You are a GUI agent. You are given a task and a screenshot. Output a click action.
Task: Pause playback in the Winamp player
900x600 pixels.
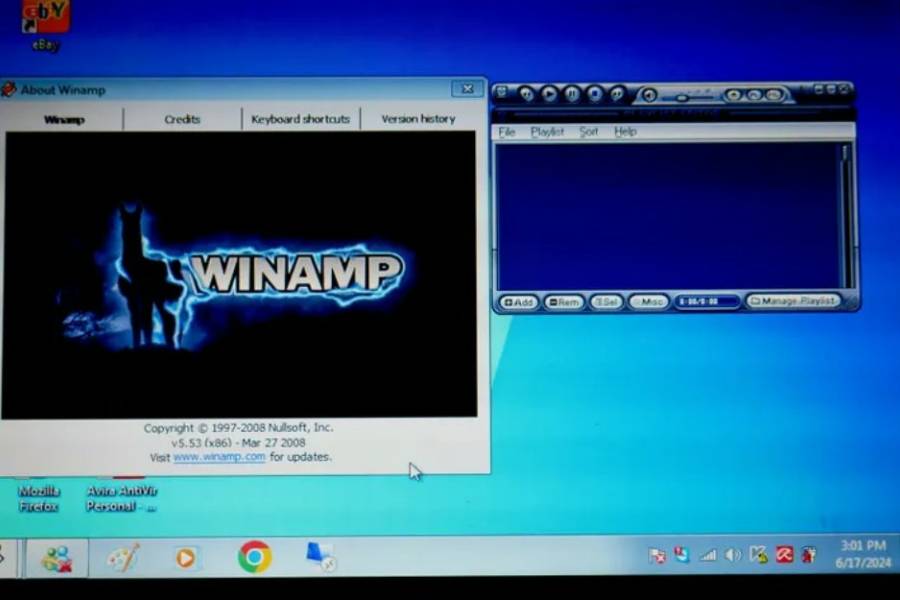pyautogui.click(x=572, y=94)
